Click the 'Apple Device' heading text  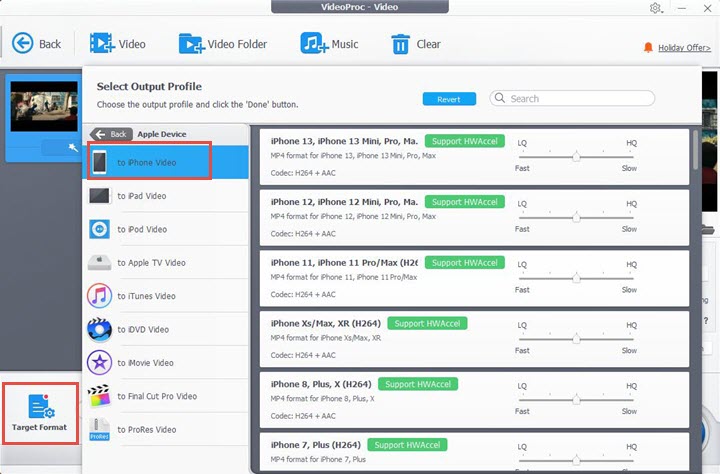point(162,134)
